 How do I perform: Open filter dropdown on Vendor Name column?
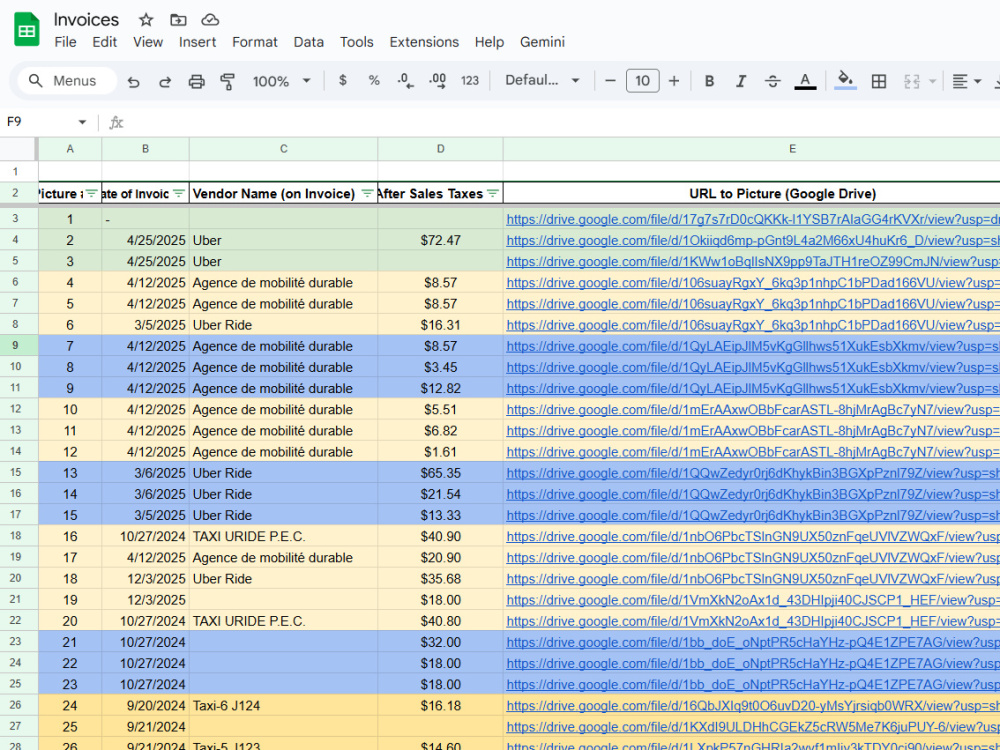click(x=367, y=193)
